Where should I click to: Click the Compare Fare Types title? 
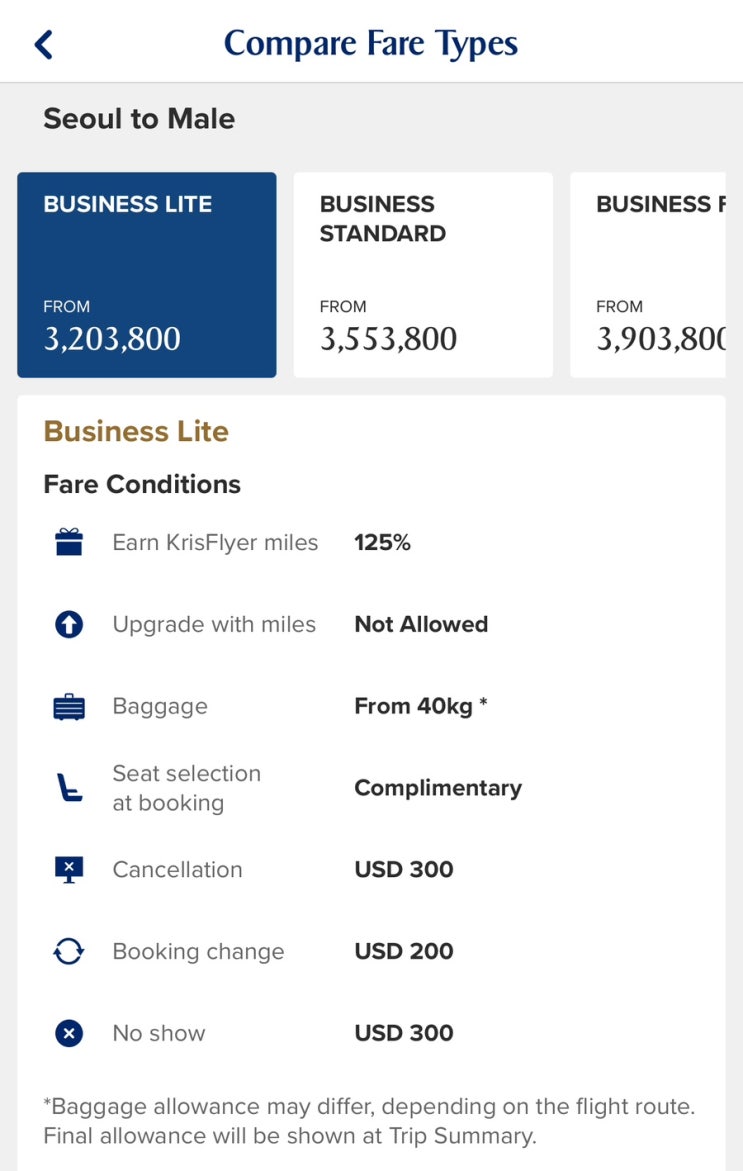click(x=371, y=44)
